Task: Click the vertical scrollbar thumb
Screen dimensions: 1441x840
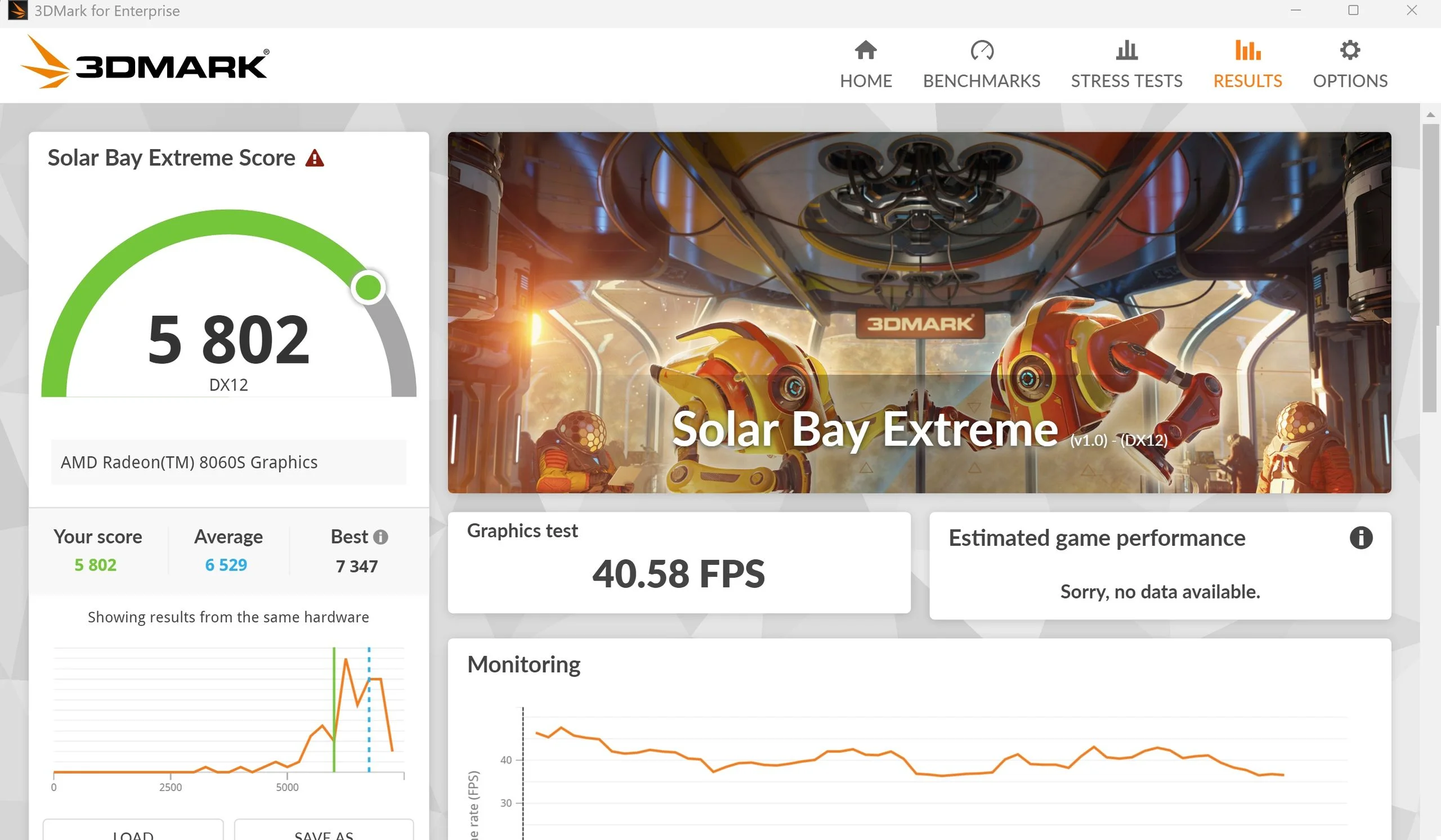Action: 1430,267
